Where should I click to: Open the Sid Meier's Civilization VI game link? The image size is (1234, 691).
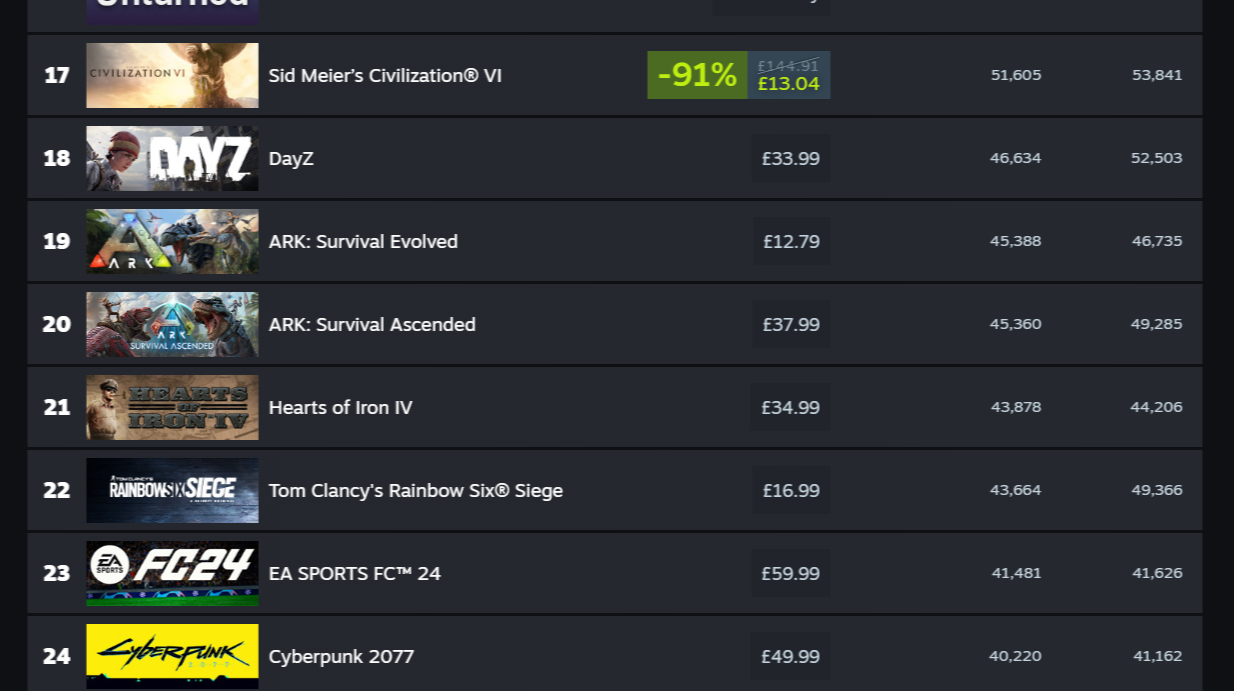click(x=385, y=75)
